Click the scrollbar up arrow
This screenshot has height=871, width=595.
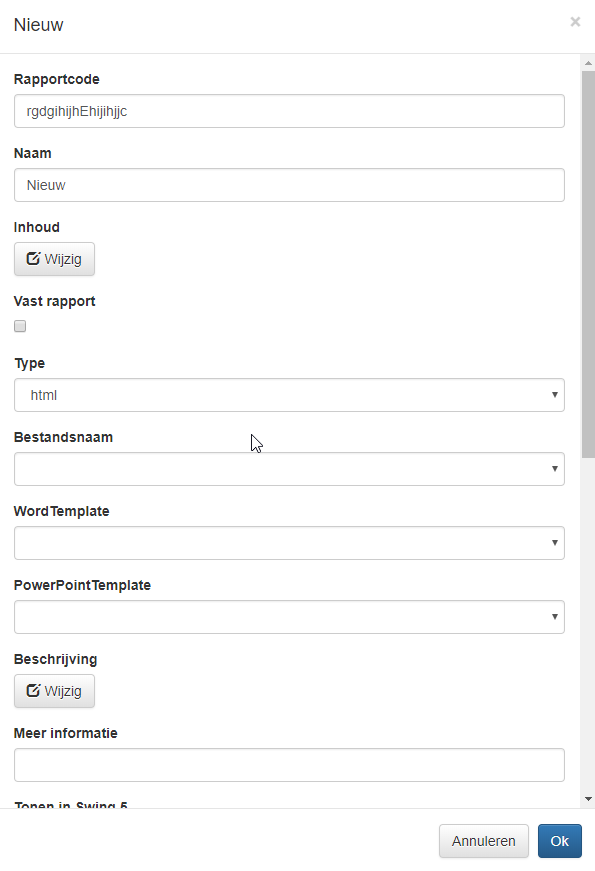point(588,63)
